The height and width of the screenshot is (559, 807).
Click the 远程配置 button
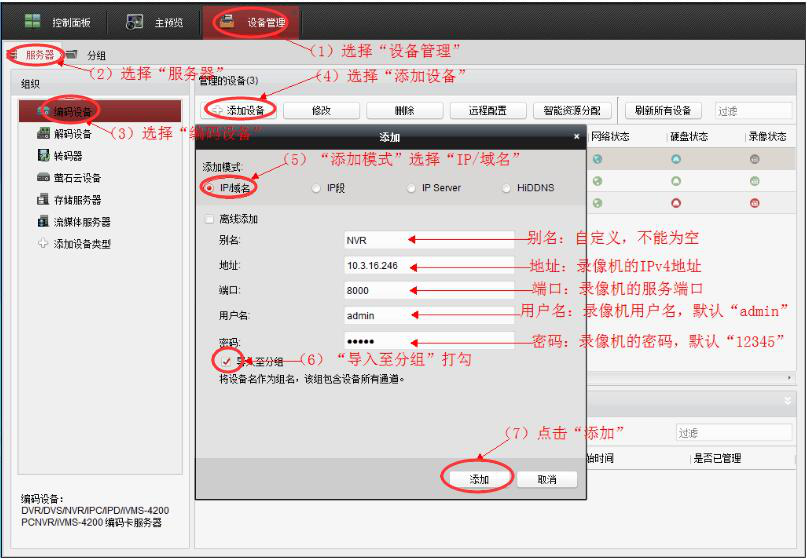pos(488,110)
